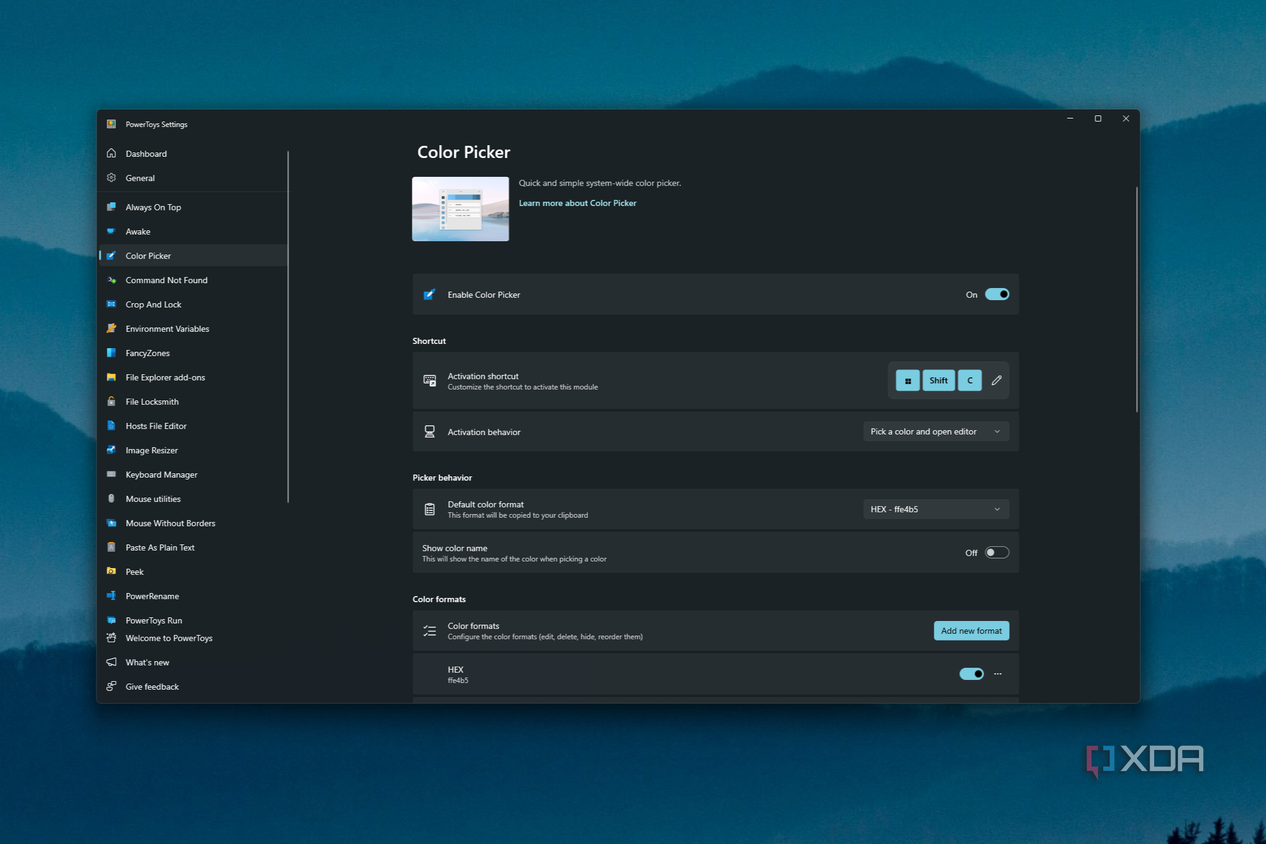Click the FancyZones icon
The image size is (1266, 844).
111,353
